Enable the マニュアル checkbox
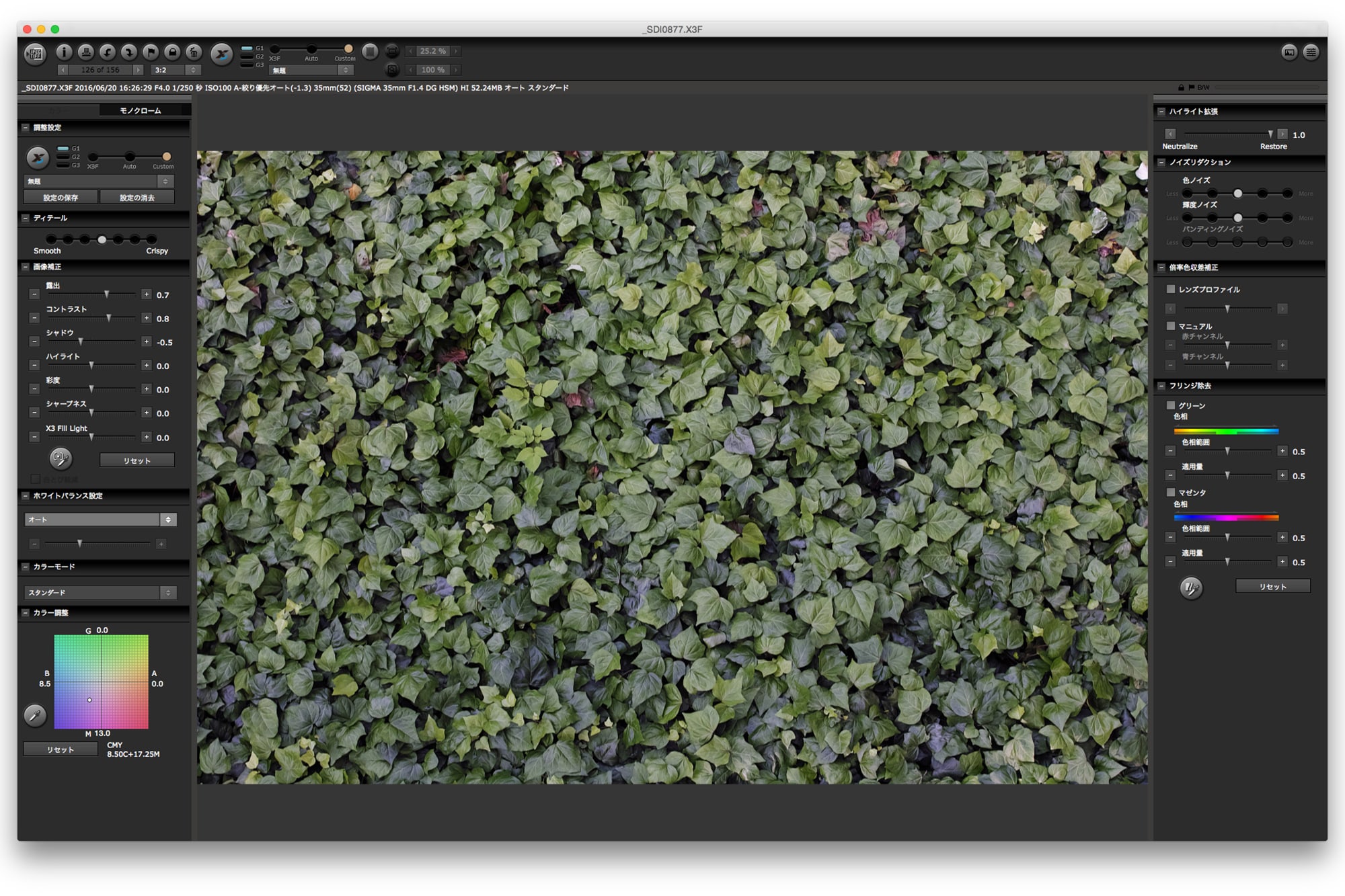Image resolution: width=1345 pixels, height=896 pixels. [x=1171, y=326]
